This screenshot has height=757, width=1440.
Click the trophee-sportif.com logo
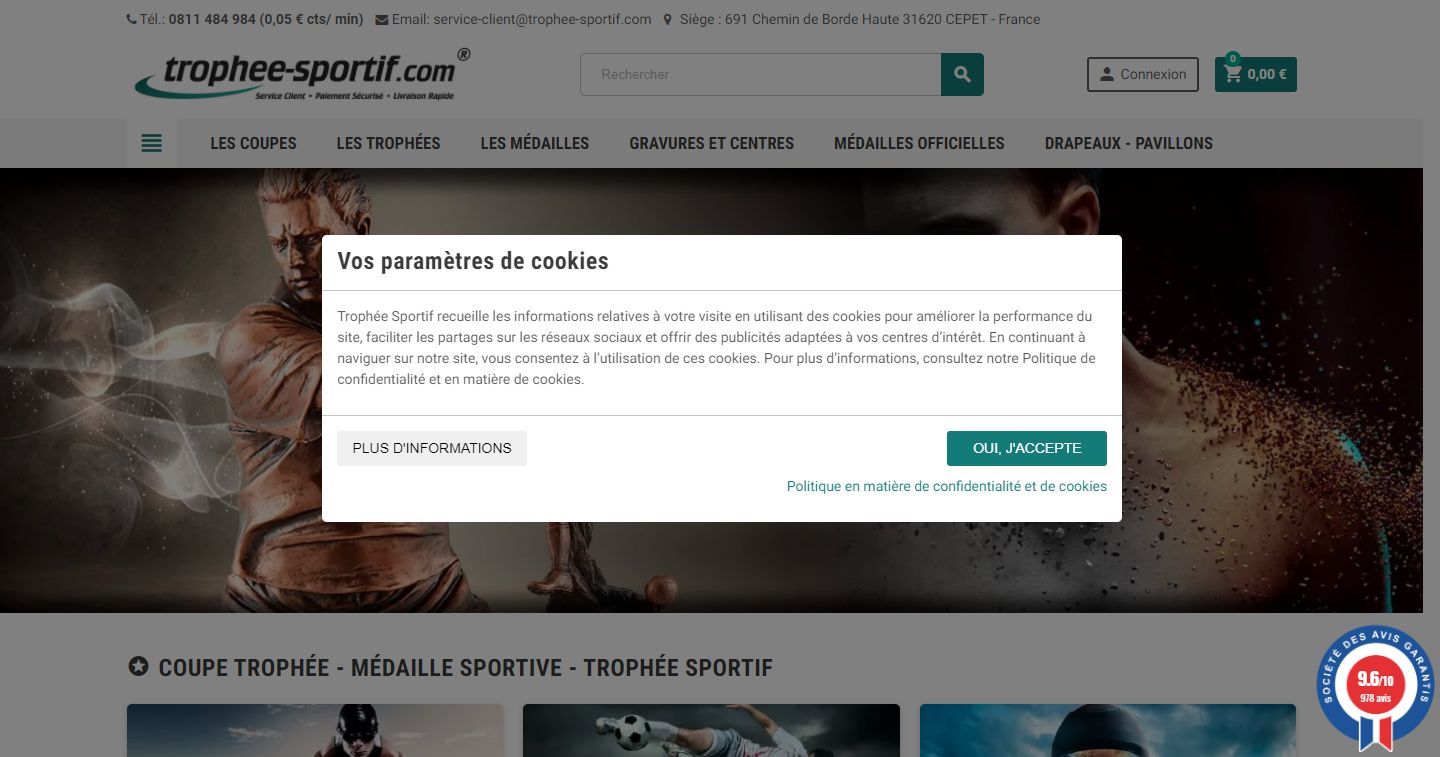point(302,74)
